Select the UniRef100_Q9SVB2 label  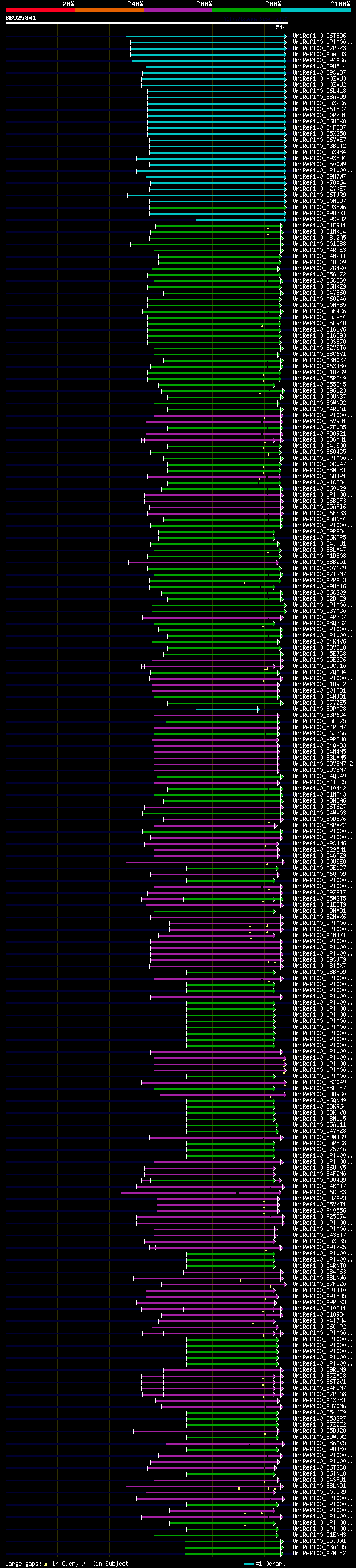pyautogui.click(x=319, y=219)
